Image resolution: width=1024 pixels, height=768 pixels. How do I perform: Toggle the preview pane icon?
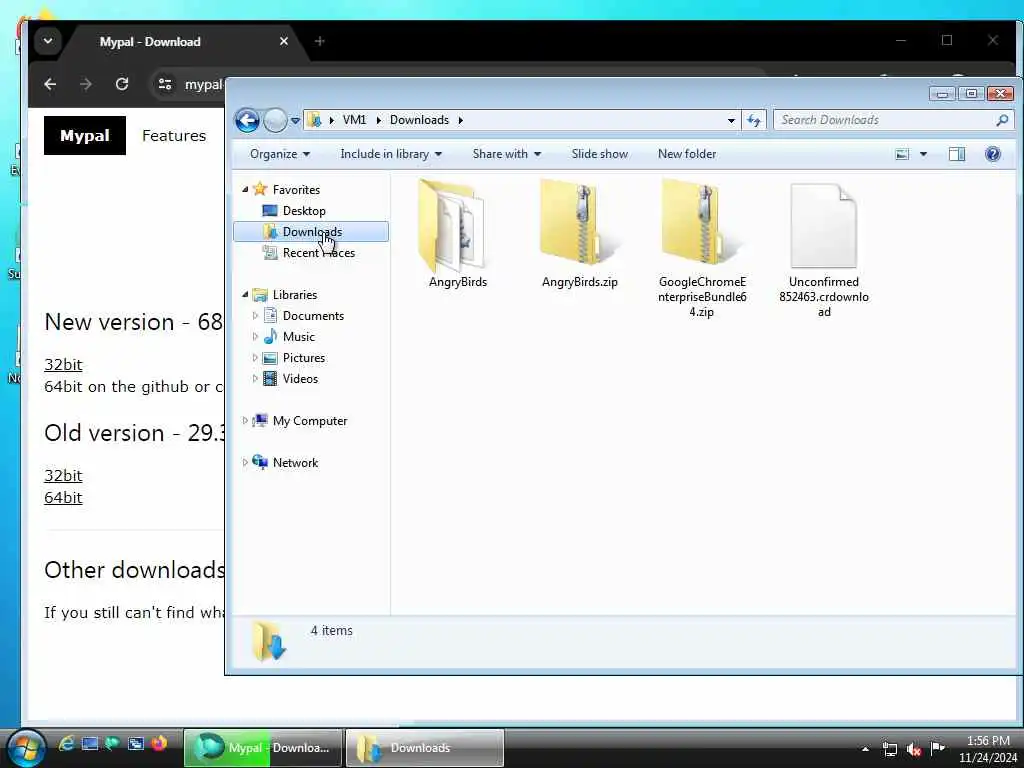957,154
